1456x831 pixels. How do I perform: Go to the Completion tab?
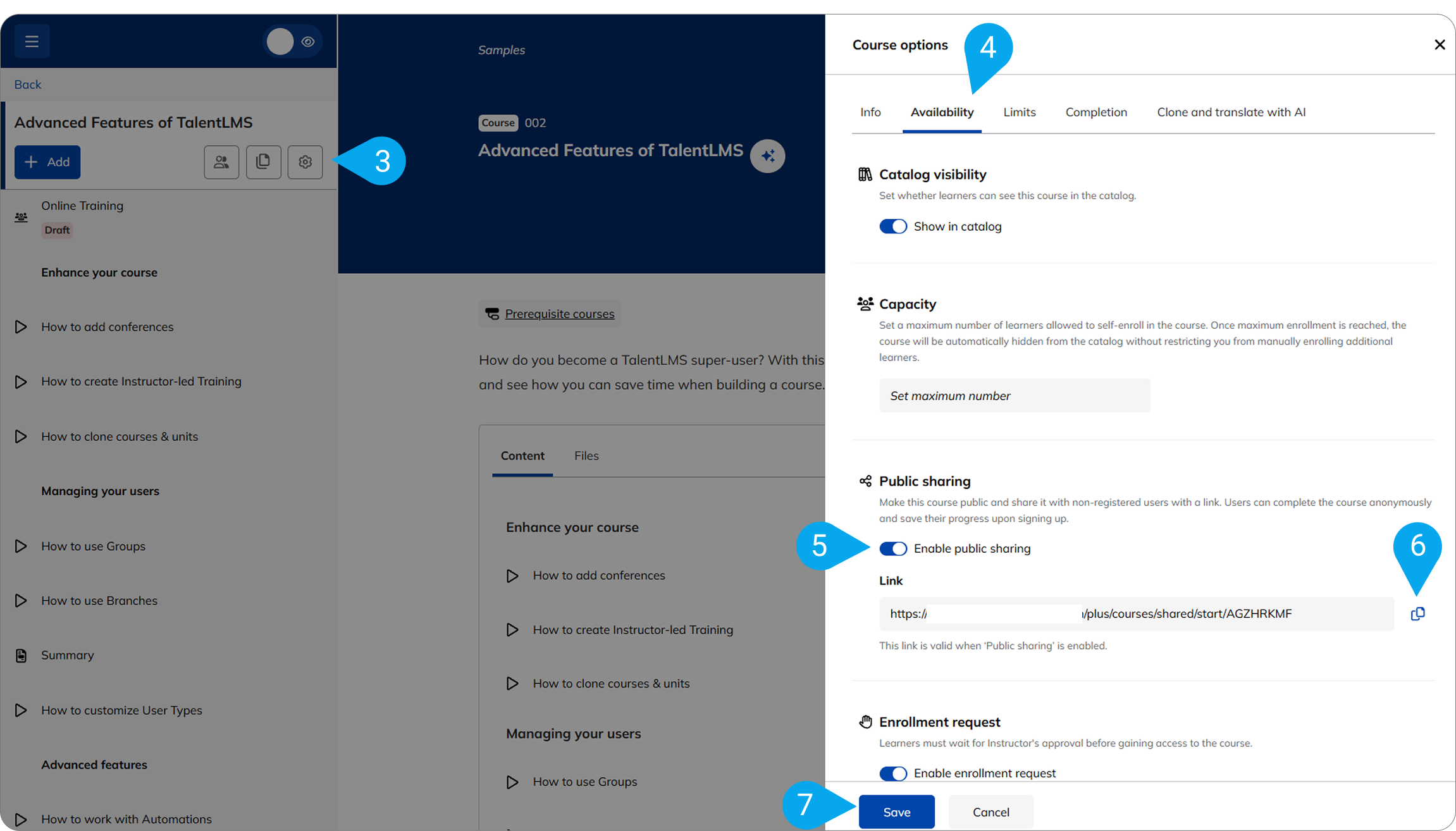(1096, 112)
